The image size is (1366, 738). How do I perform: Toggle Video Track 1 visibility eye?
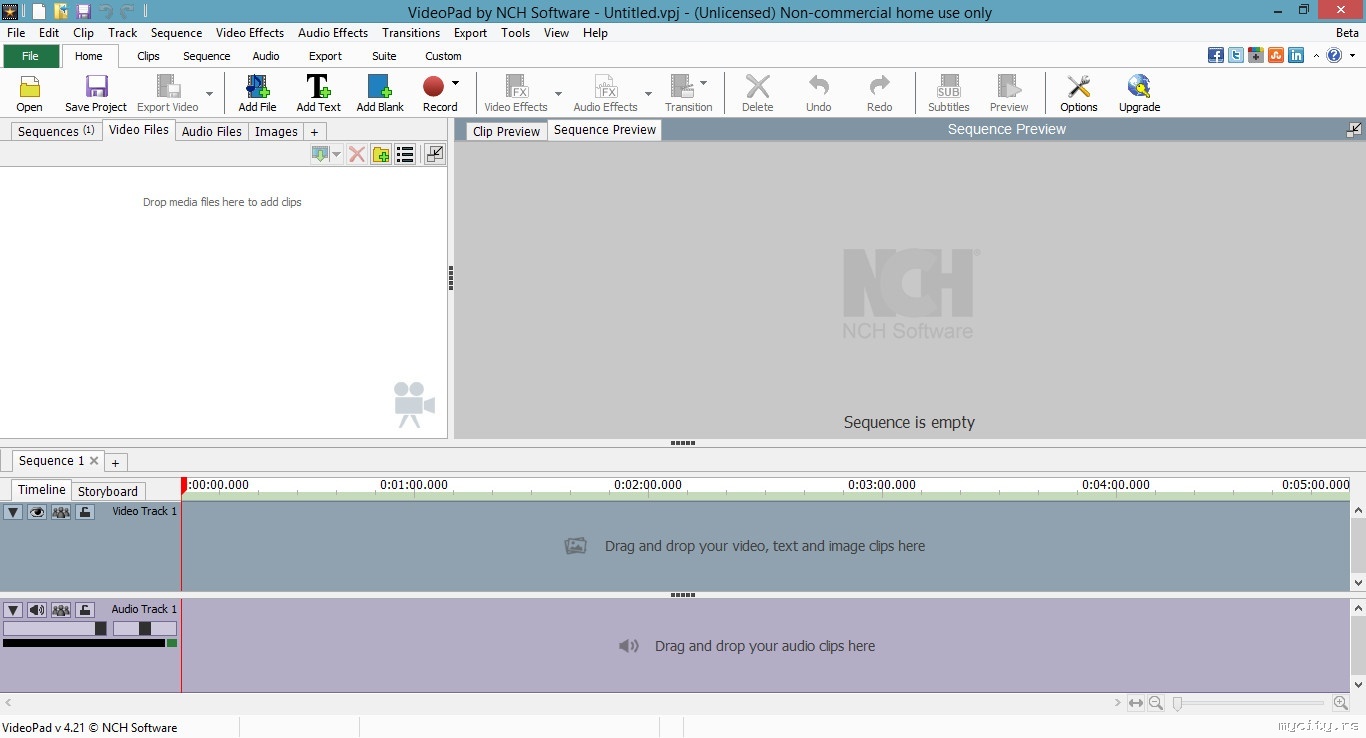coord(37,512)
